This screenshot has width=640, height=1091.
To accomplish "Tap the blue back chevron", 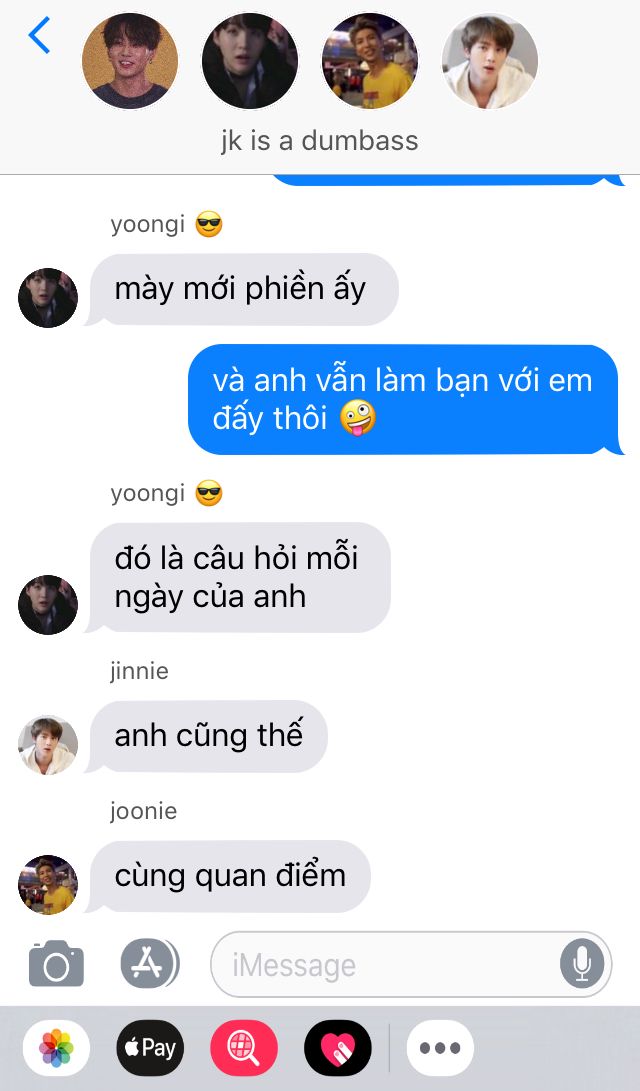I will 39,35.
